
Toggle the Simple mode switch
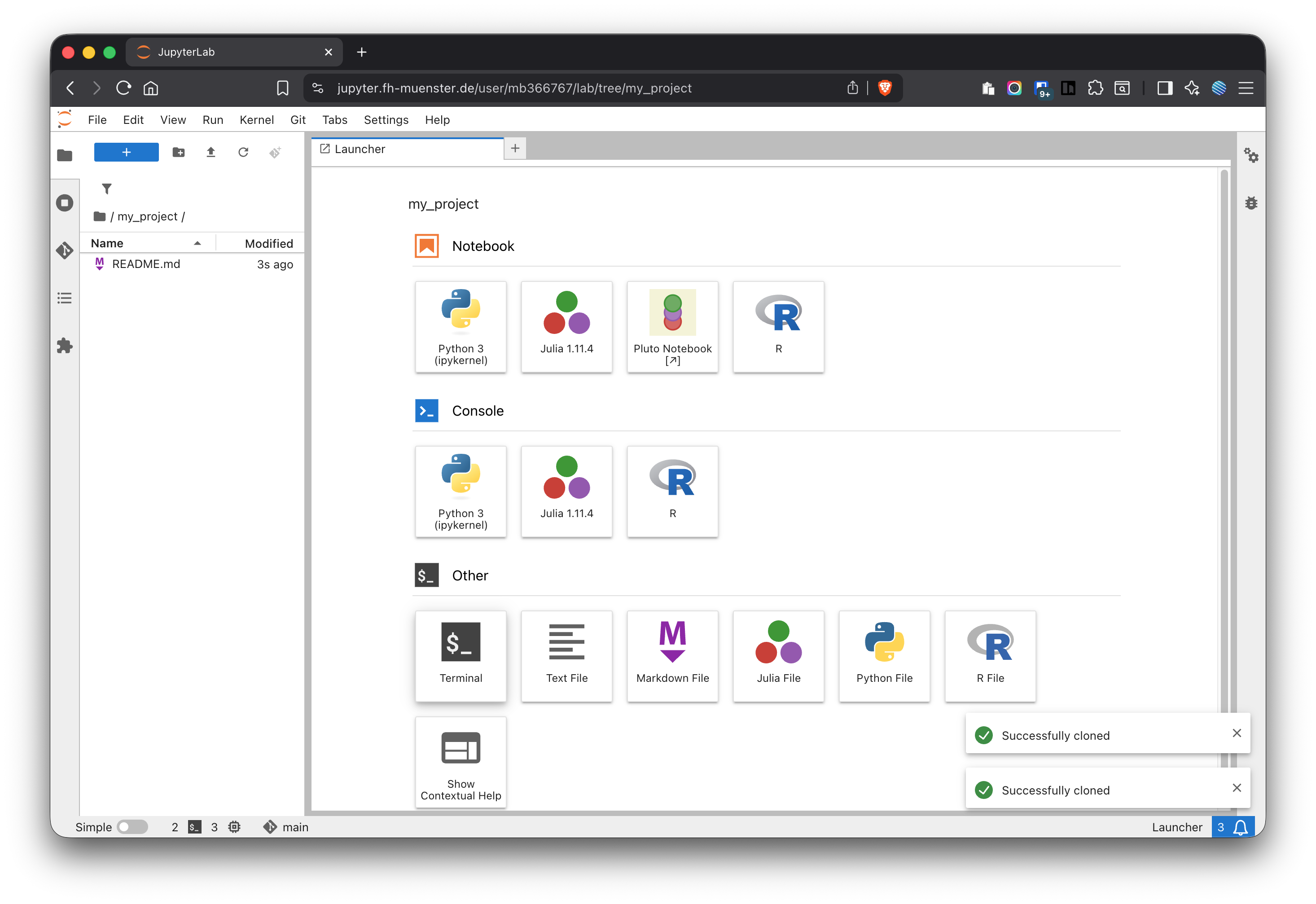point(132,826)
